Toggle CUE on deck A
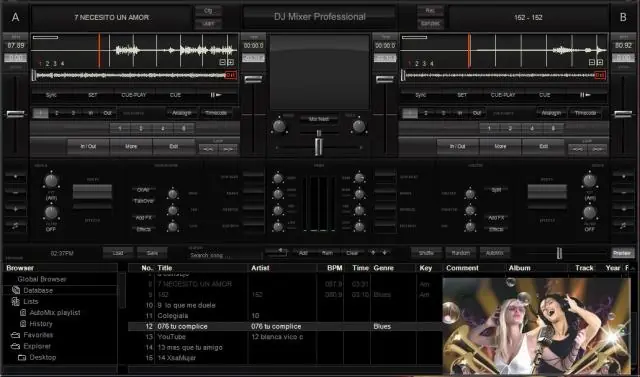The height and width of the screenshot is (377, 640). point(175,95)
